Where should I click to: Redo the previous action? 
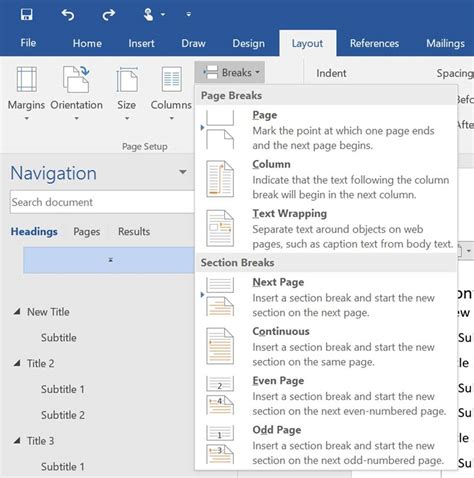pos(109,15)
